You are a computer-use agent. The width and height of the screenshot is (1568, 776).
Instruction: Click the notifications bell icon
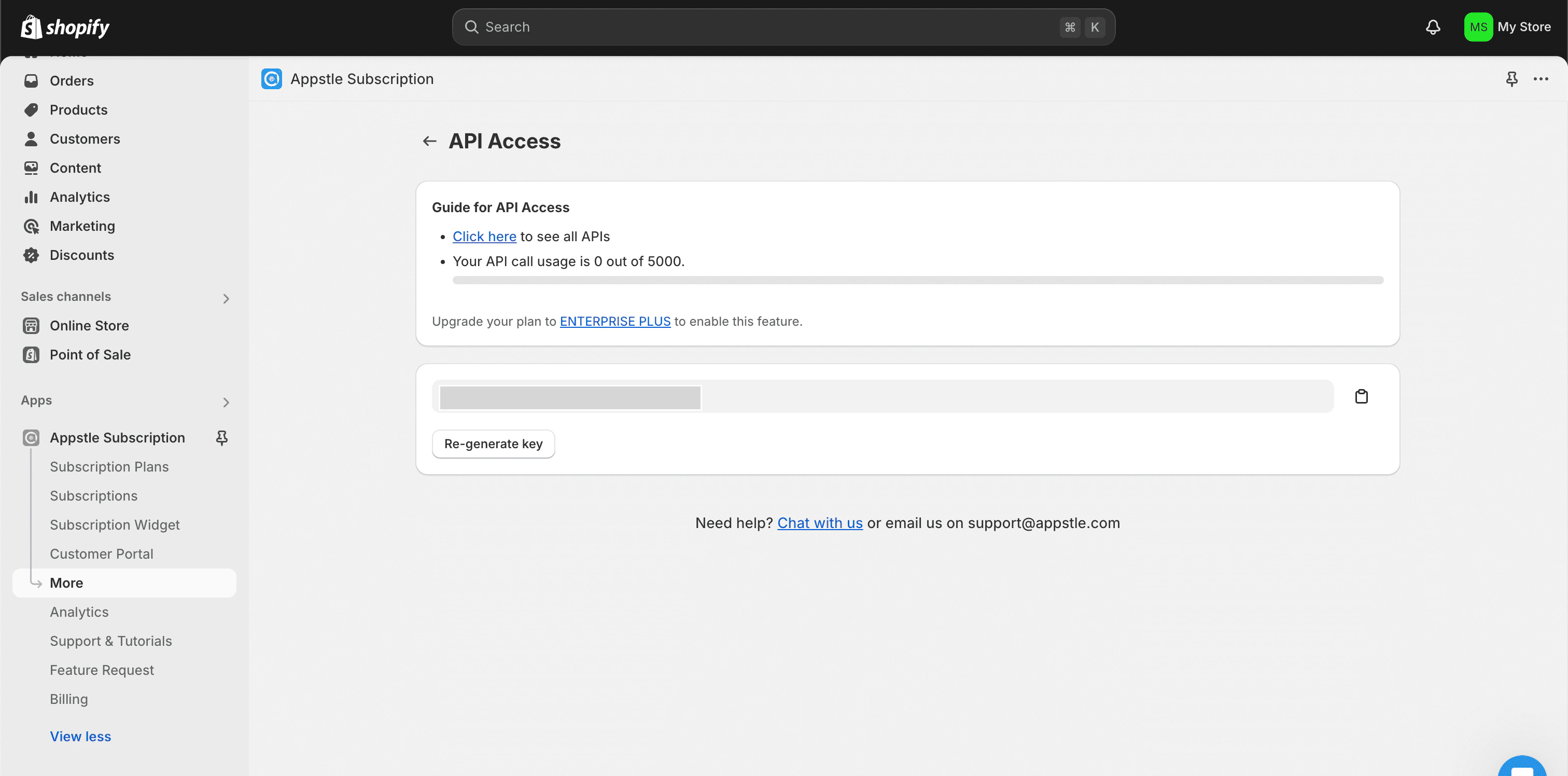[1433, 27]
